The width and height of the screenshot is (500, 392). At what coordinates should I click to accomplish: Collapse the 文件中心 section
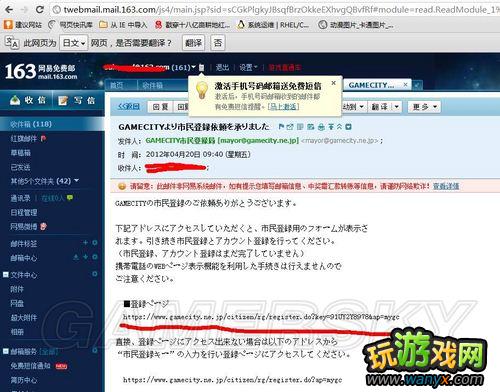5,275
